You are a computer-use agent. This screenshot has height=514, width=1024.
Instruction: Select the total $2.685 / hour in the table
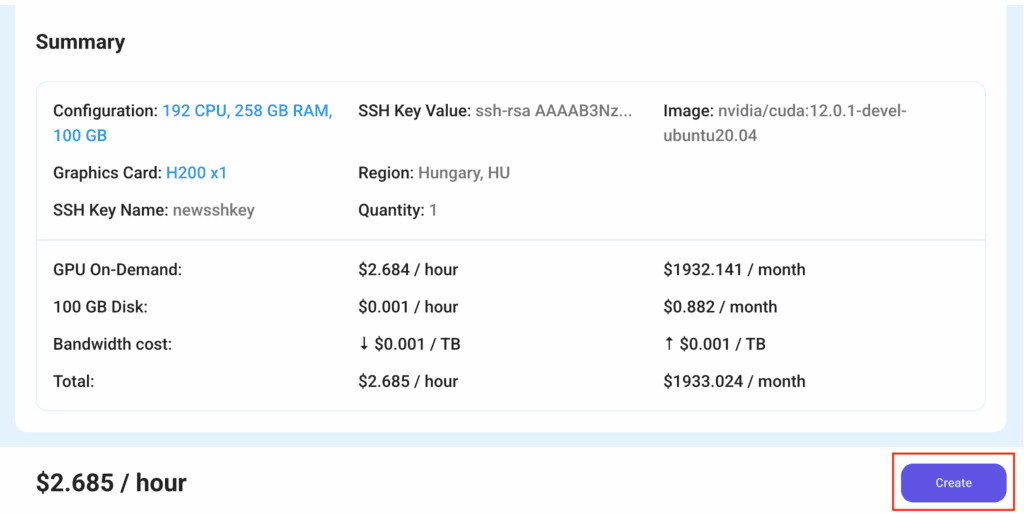click(x=408, y=381)
